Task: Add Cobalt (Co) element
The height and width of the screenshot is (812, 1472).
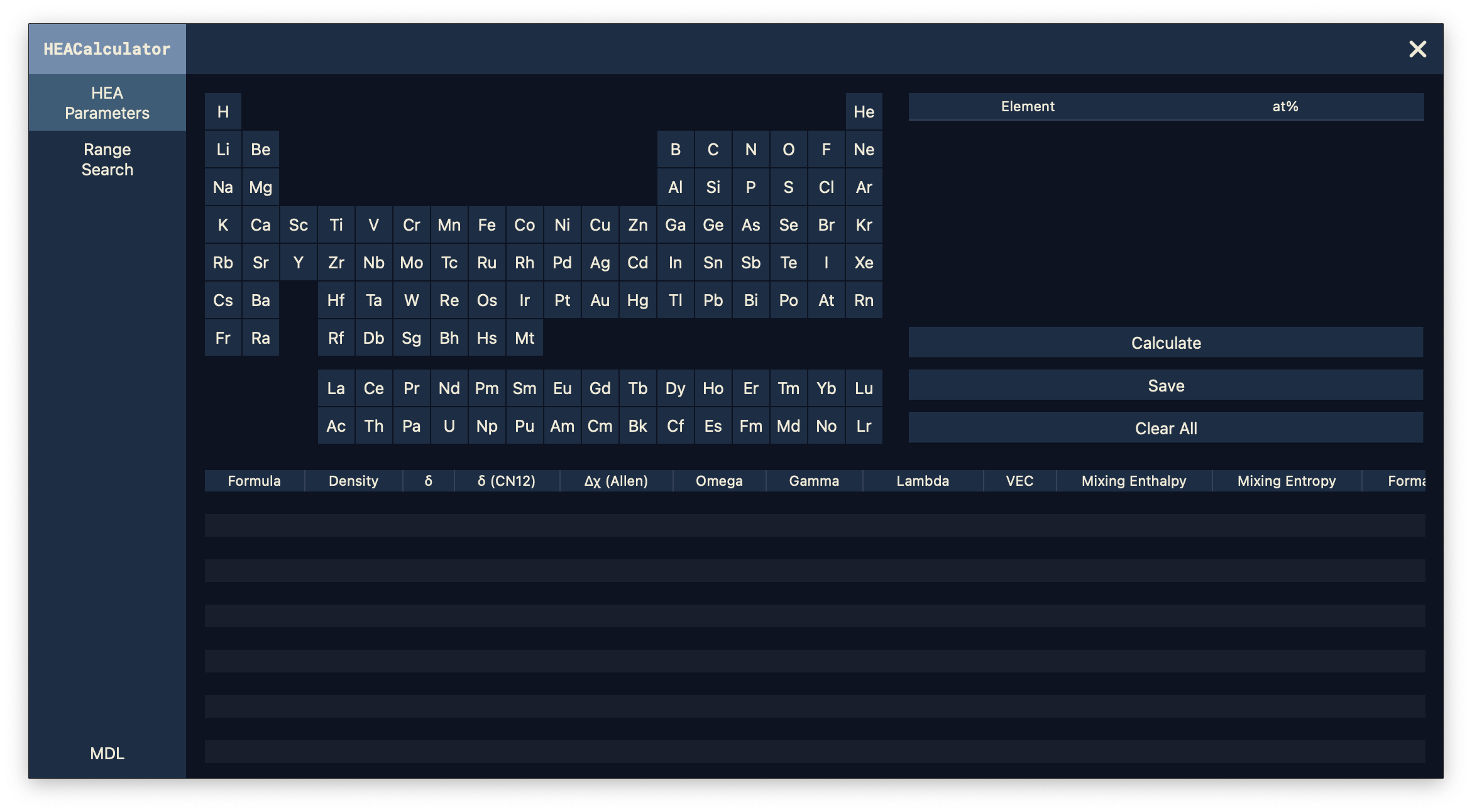Action: [x=525, y=224]
